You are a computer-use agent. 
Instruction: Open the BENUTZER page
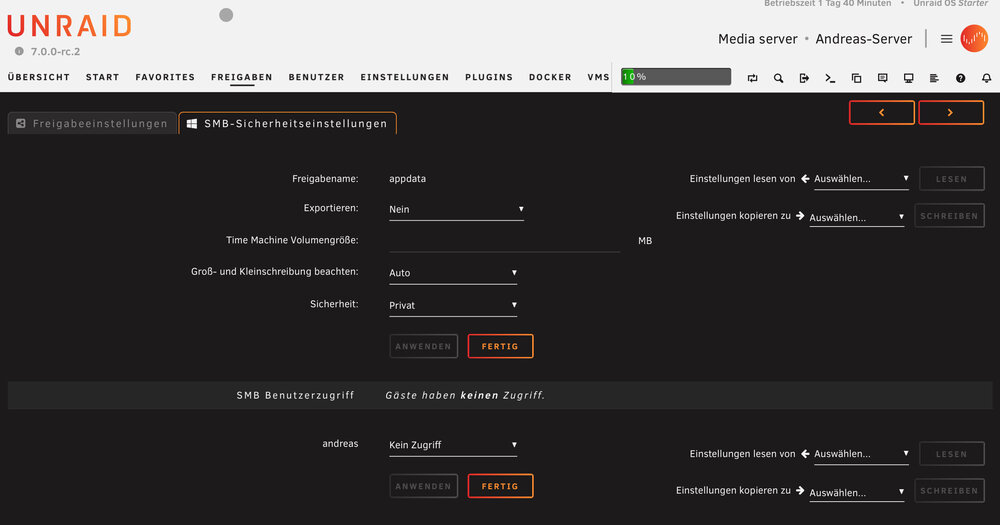316,77
